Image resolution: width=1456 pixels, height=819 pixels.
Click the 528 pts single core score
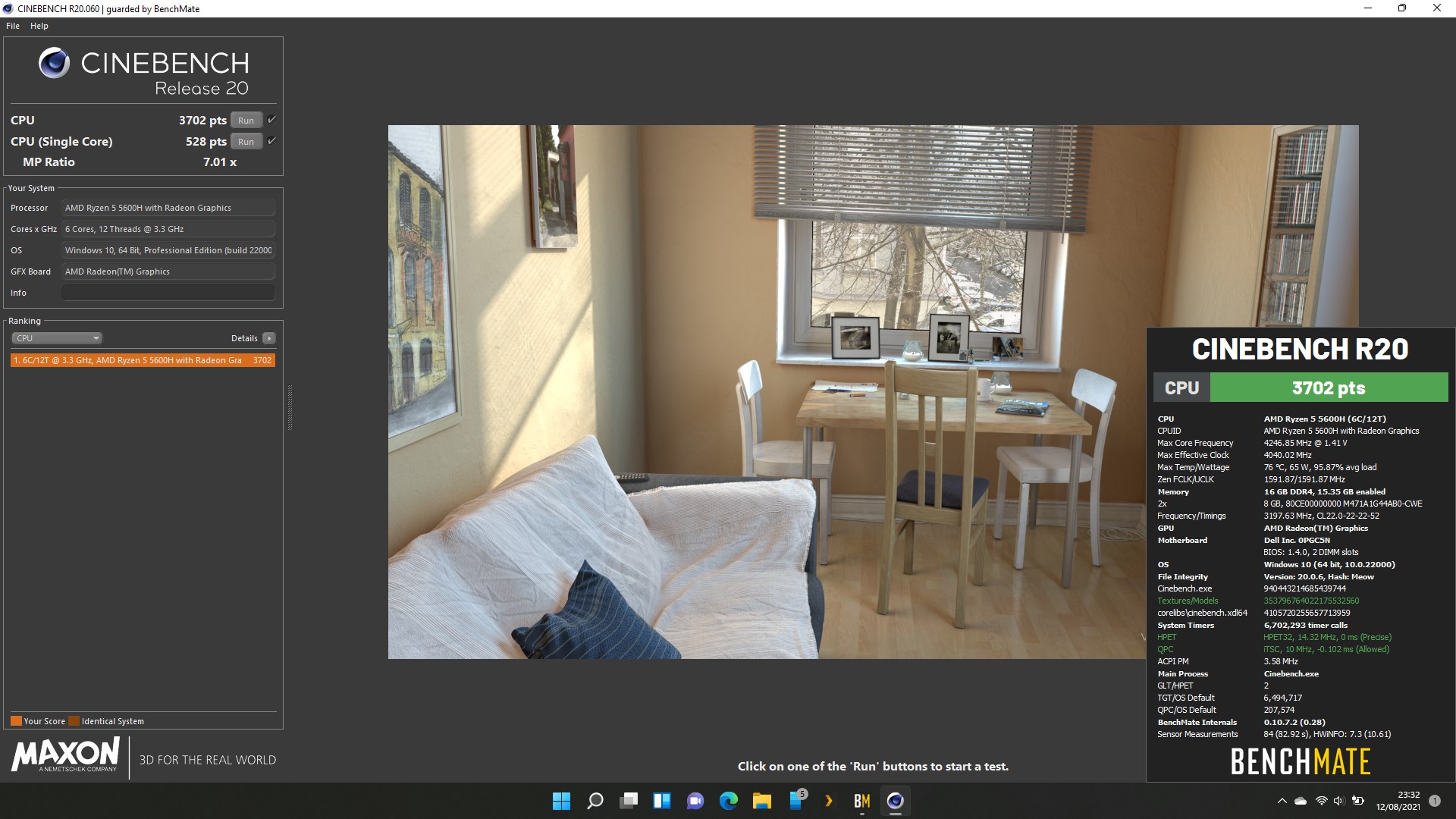[206, 142]
